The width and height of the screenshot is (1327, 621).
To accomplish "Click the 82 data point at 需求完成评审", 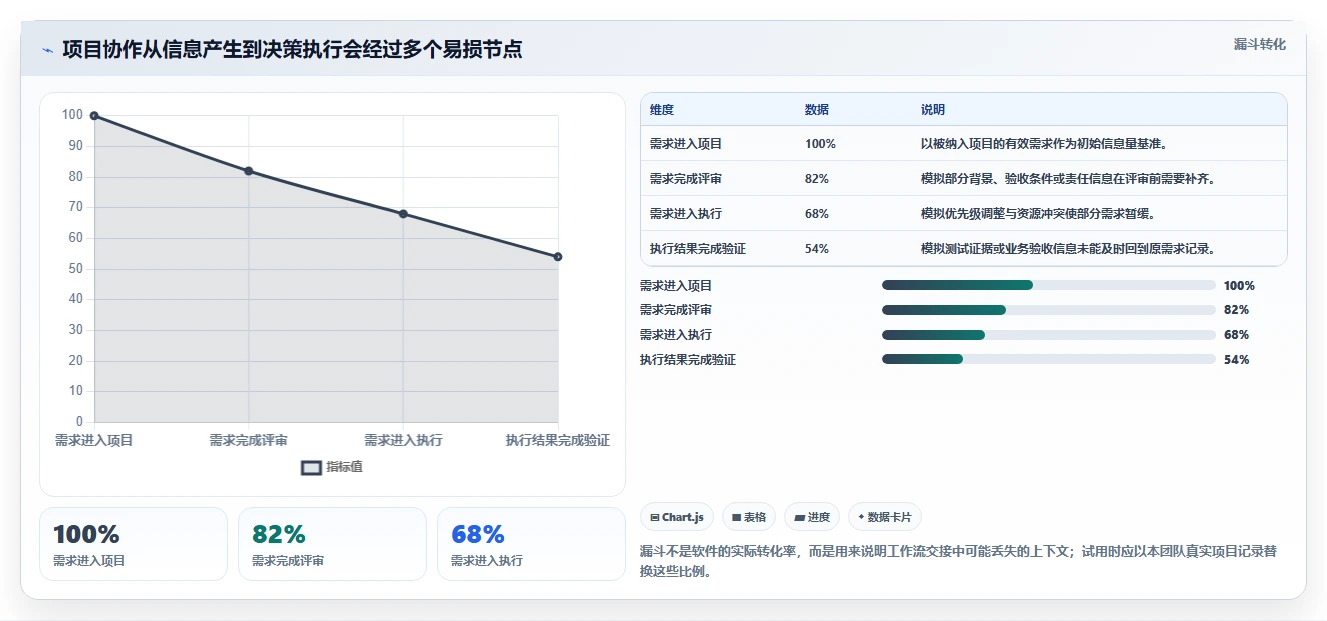I will pyautogui.click(x=249, y=171).
